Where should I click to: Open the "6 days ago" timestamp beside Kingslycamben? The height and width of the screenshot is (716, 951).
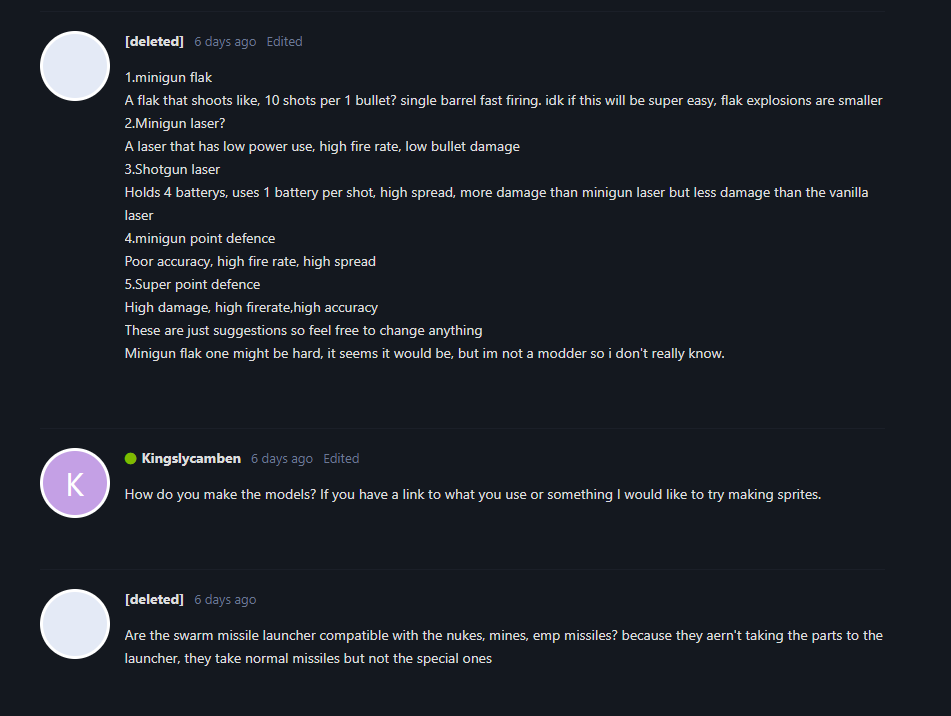point(282,459)
